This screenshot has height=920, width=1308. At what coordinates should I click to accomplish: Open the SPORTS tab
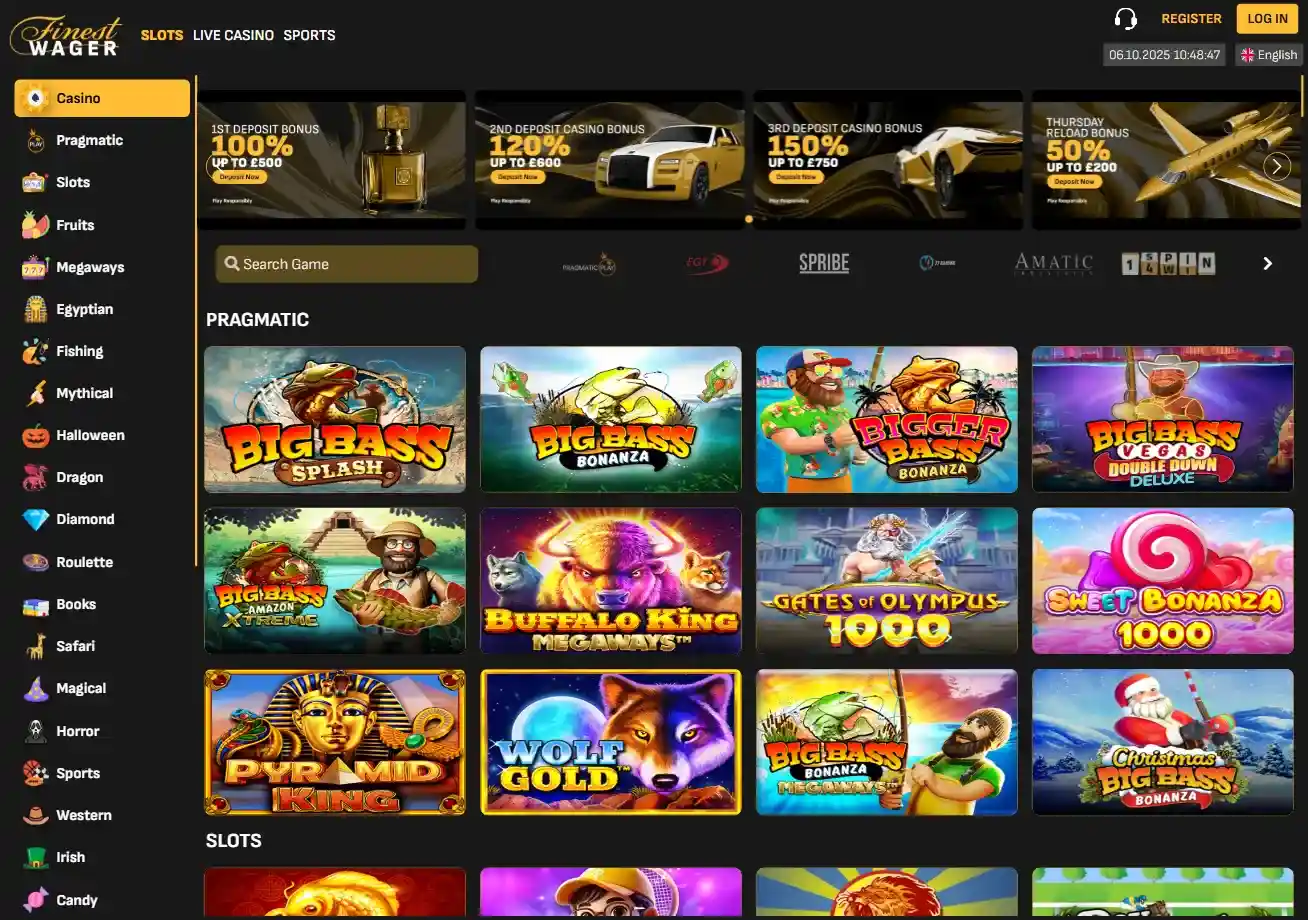click(x=309, y=35)
